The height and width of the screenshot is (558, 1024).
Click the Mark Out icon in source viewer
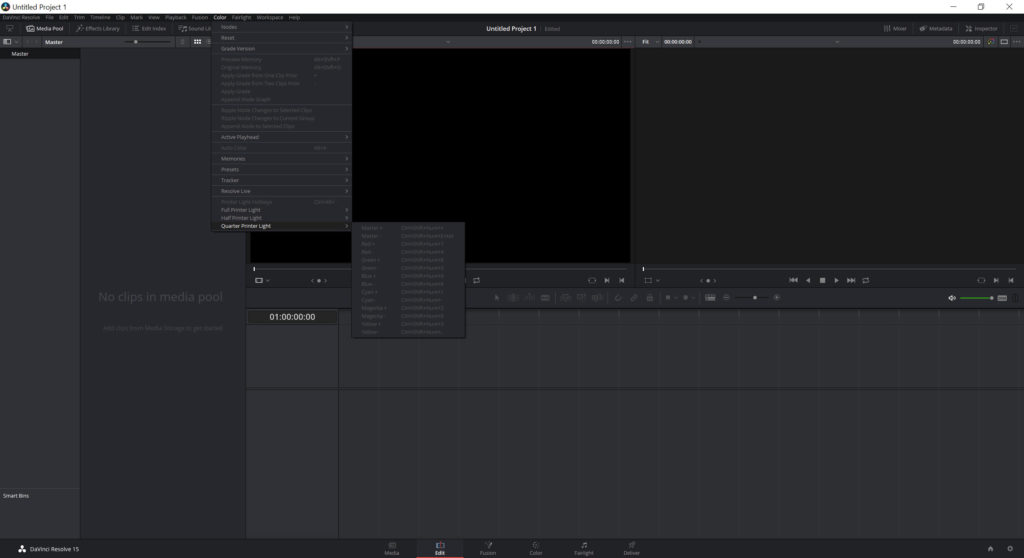(622, 280)
